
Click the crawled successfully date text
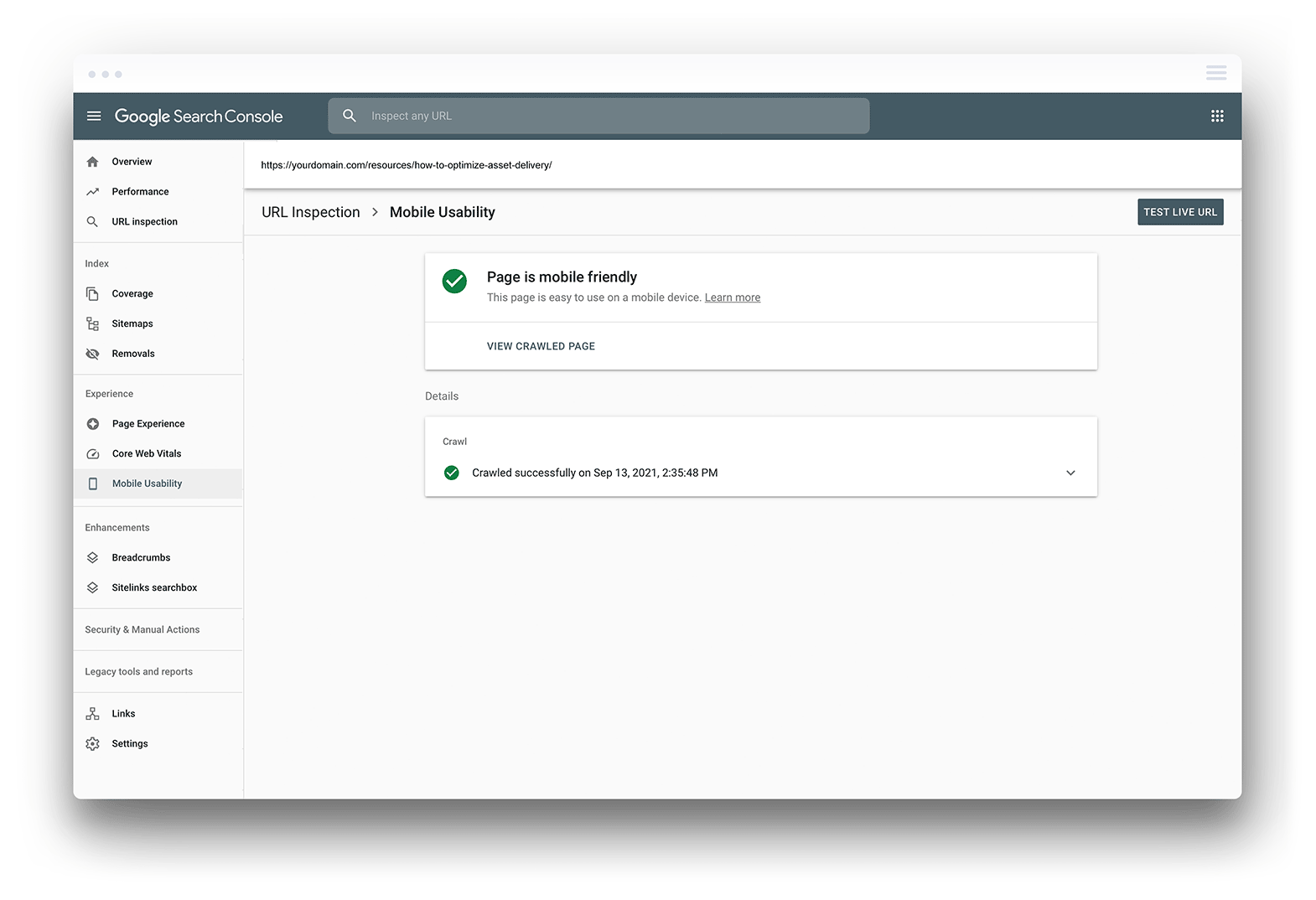coord(595,473)
